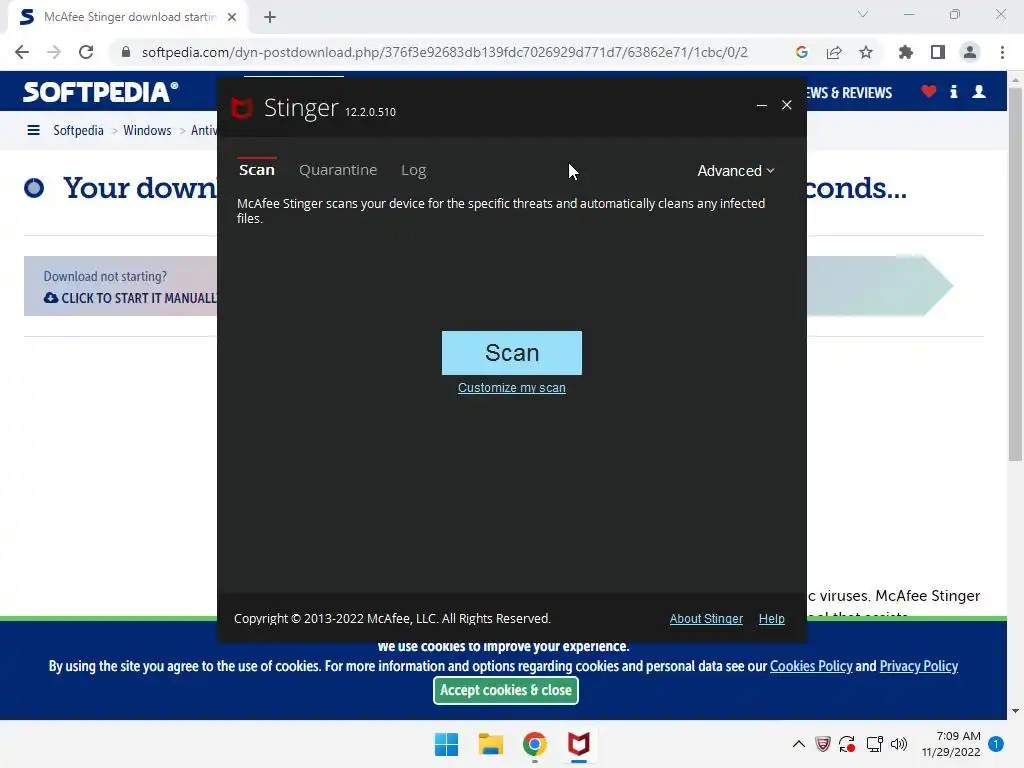Screen dimensions: 1024x768
Task: Click Windows breadcrumb link
Action: (x=147, y=131)
